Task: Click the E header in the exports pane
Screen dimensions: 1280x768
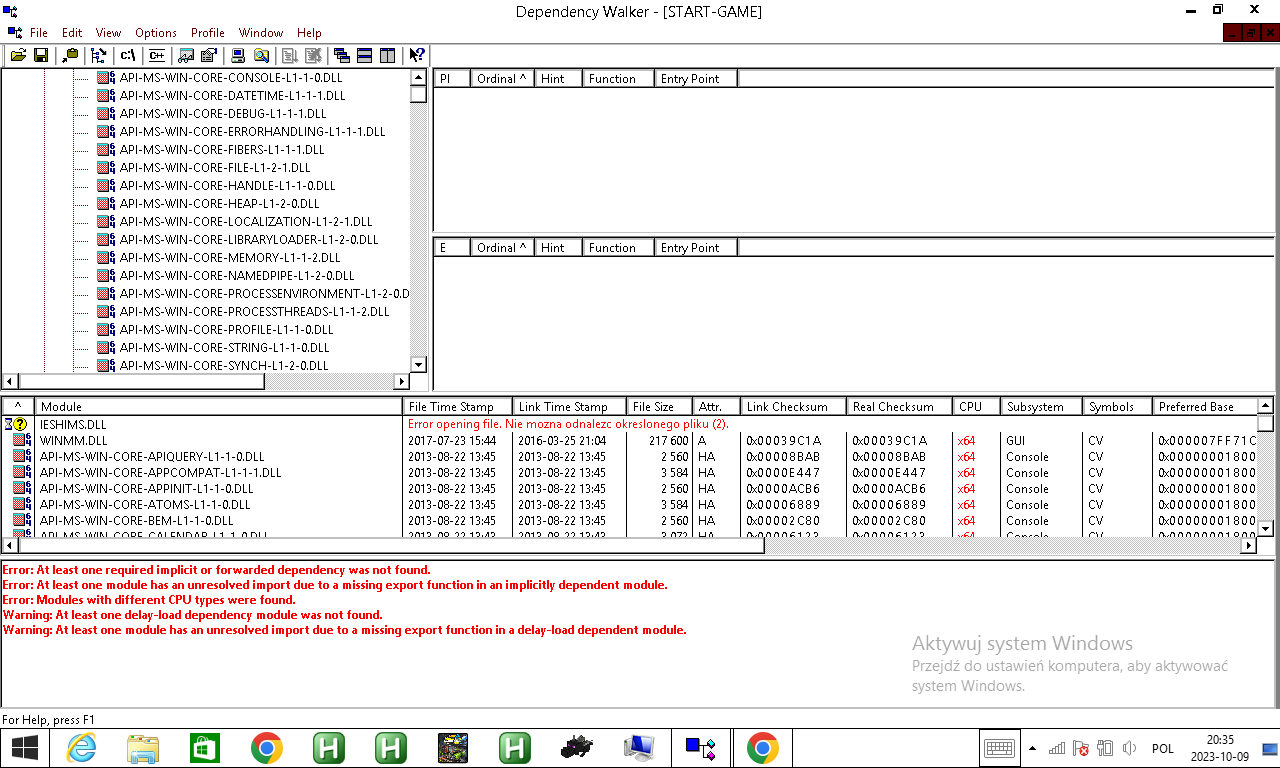Action: (x=452, y=247)
